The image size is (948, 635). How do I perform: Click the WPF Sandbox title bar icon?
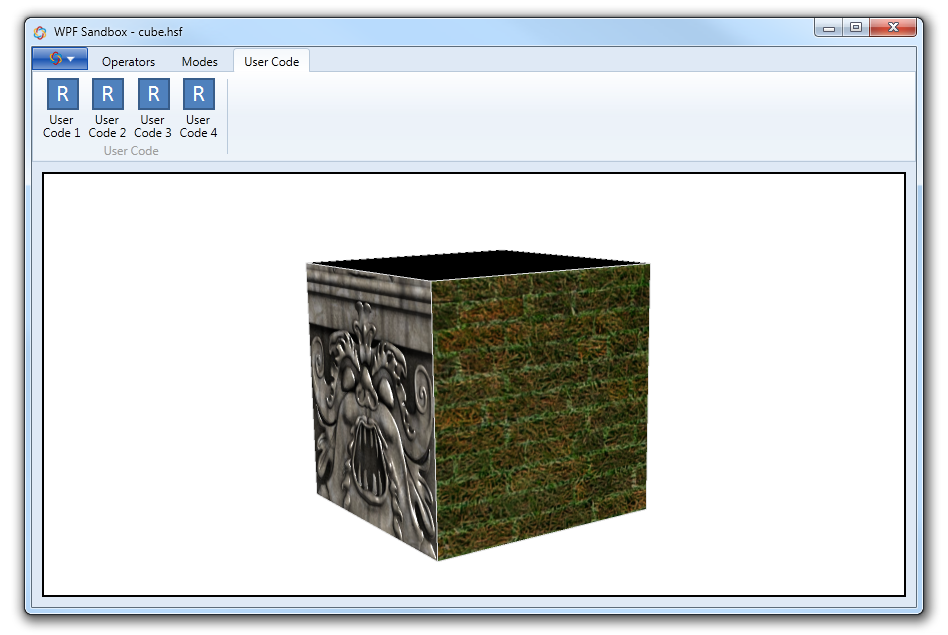tap(40, 31)
